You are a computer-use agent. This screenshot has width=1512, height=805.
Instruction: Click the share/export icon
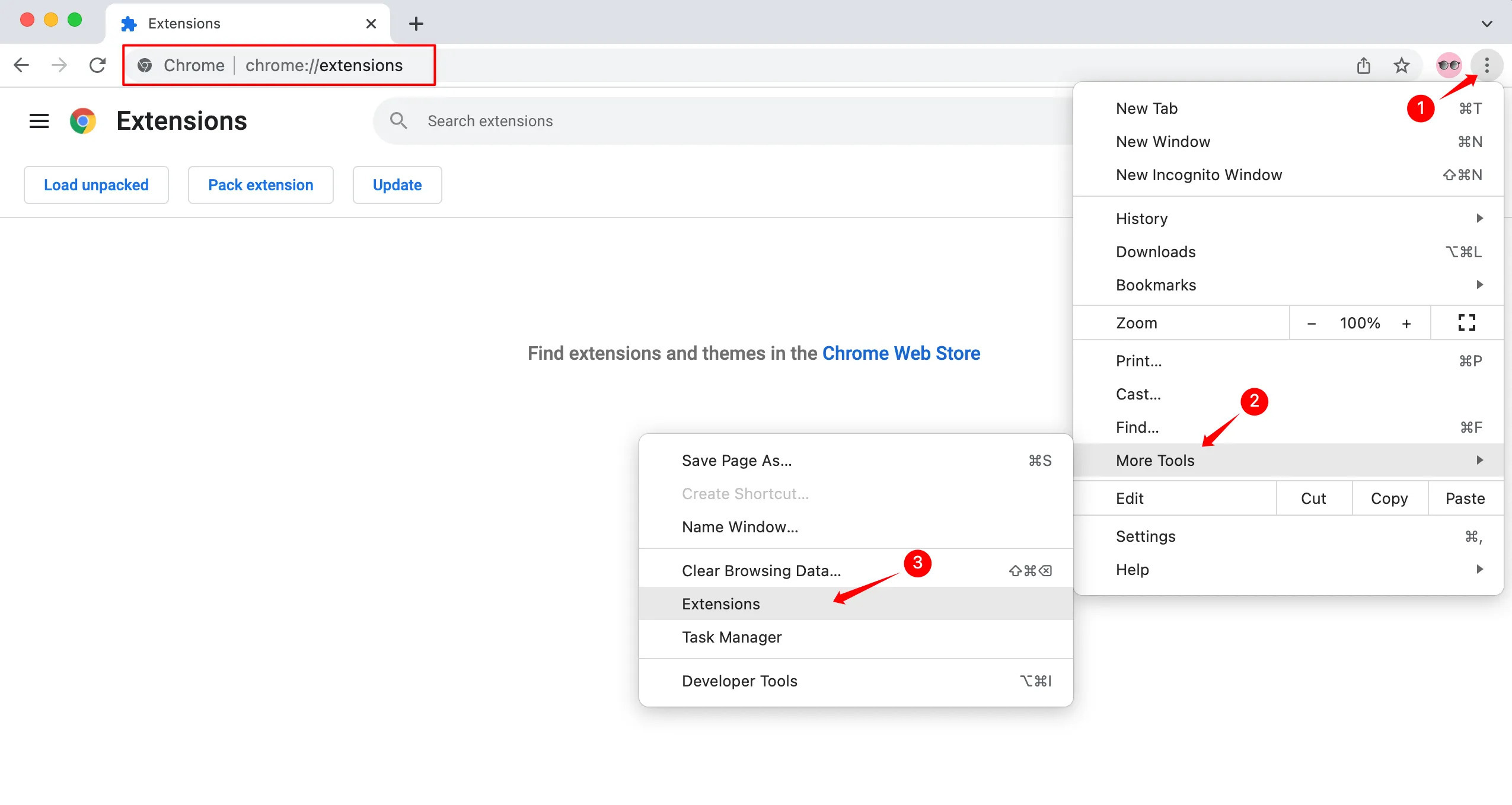coord(1364,64)
